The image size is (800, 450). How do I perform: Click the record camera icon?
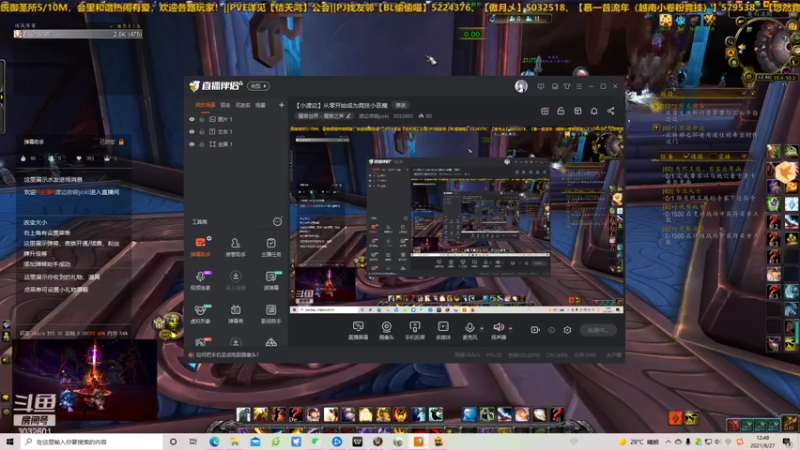point(535,330)
